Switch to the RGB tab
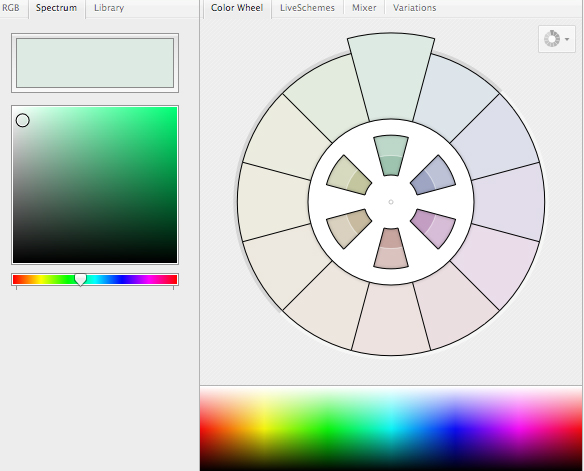 click(10, 8)
